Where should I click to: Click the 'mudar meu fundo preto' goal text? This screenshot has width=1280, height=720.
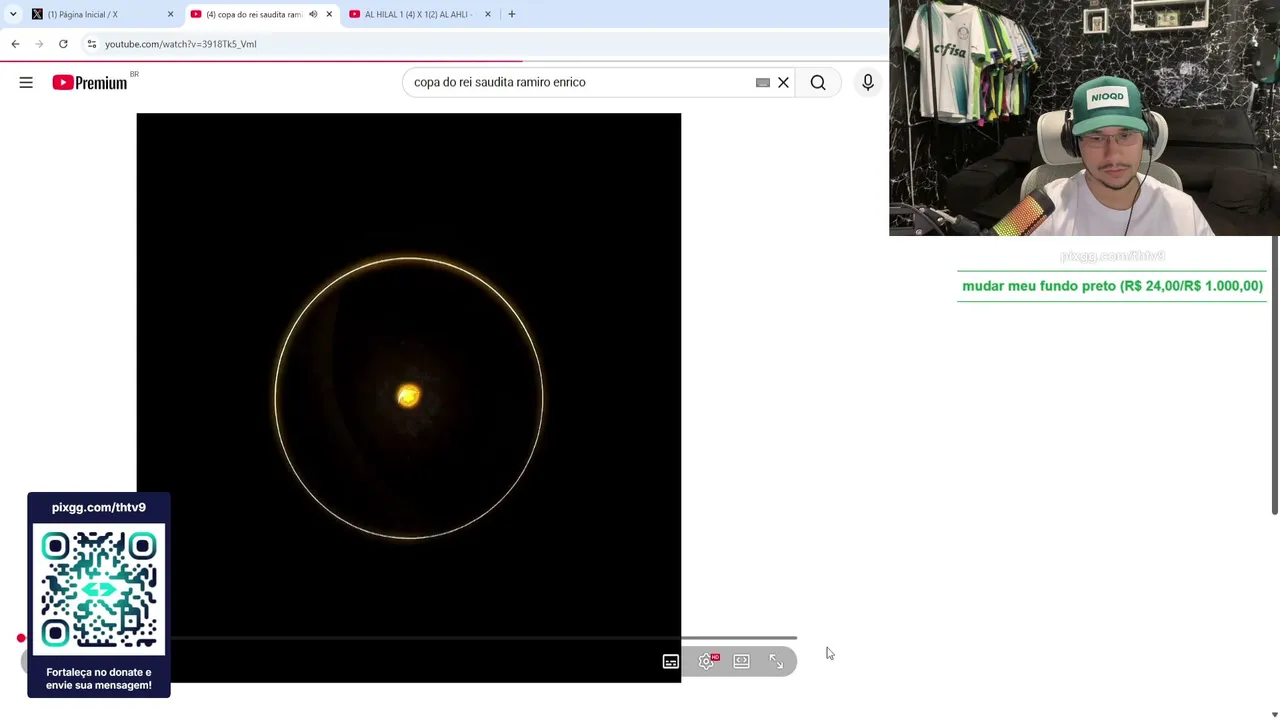tap(1112, 286)
